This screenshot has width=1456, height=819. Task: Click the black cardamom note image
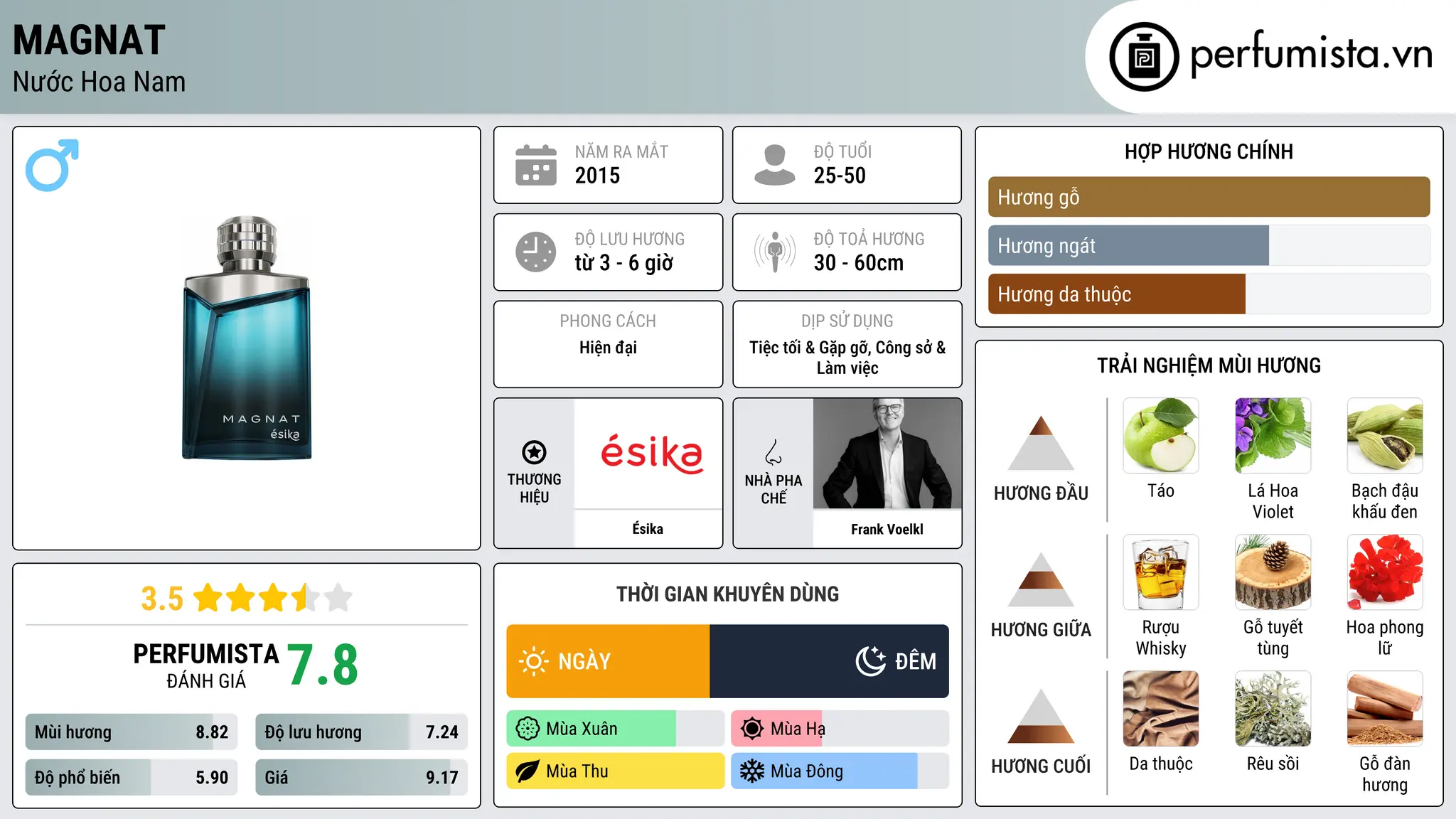tap(1385, 436)
